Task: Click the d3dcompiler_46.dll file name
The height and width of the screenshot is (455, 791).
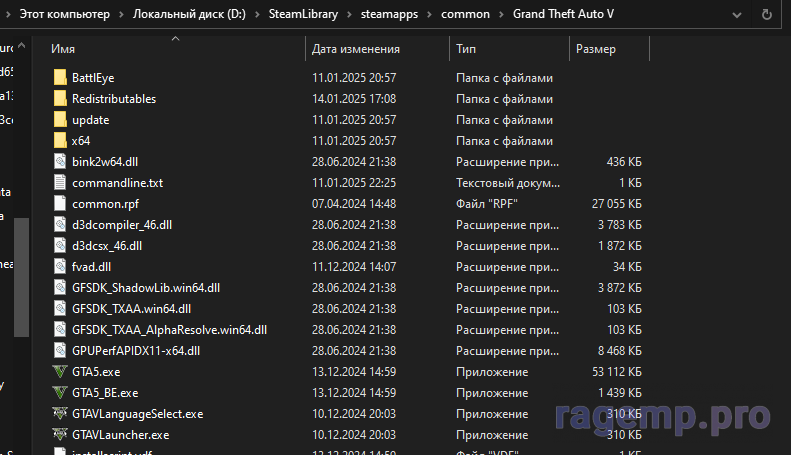Action: pyautogui.click(x=122, y=225)
